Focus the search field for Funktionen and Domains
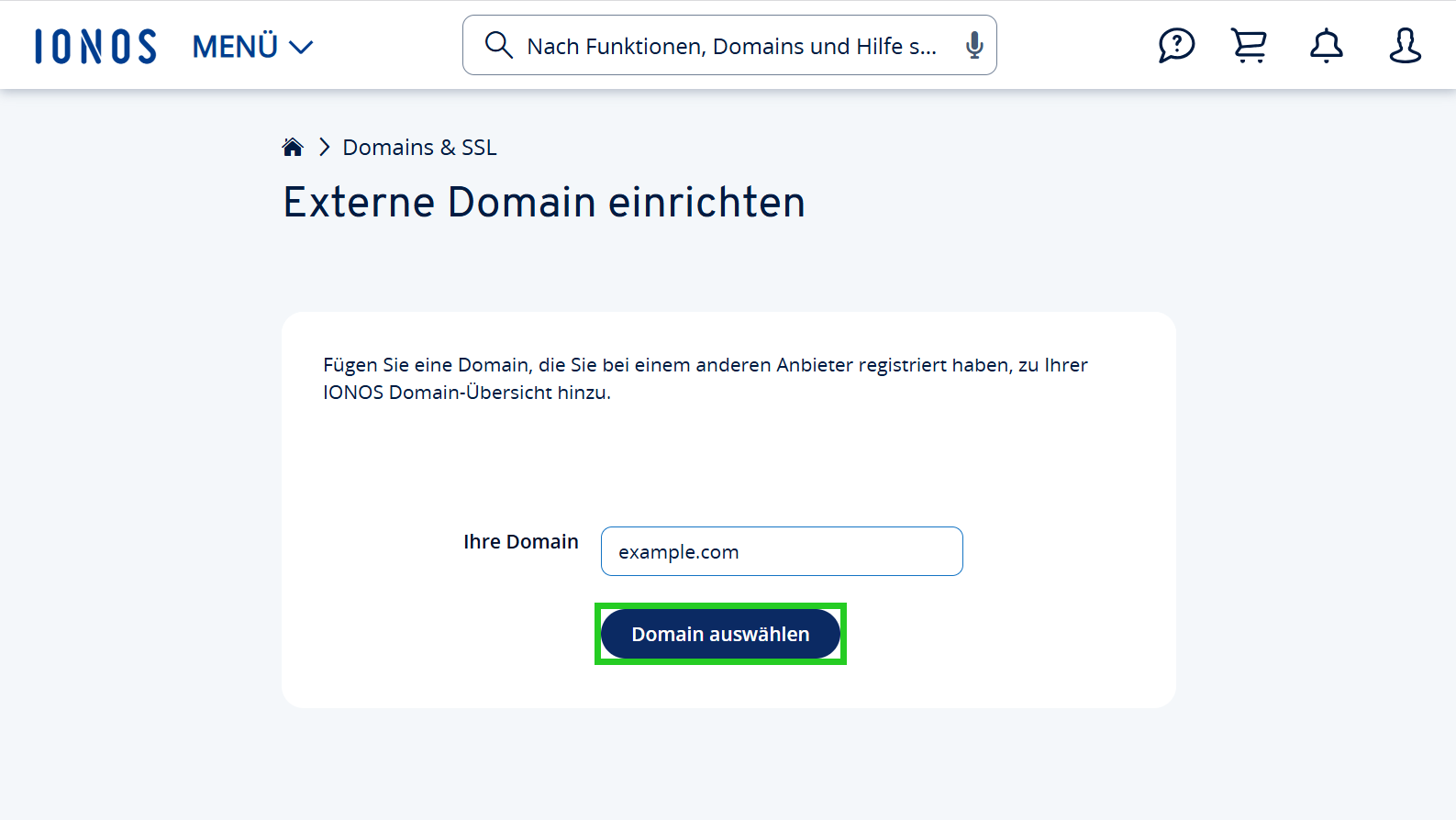Image resolution: width=1456 pixels, height=820 pixels. pyautogui.click(x=729, y=45)
